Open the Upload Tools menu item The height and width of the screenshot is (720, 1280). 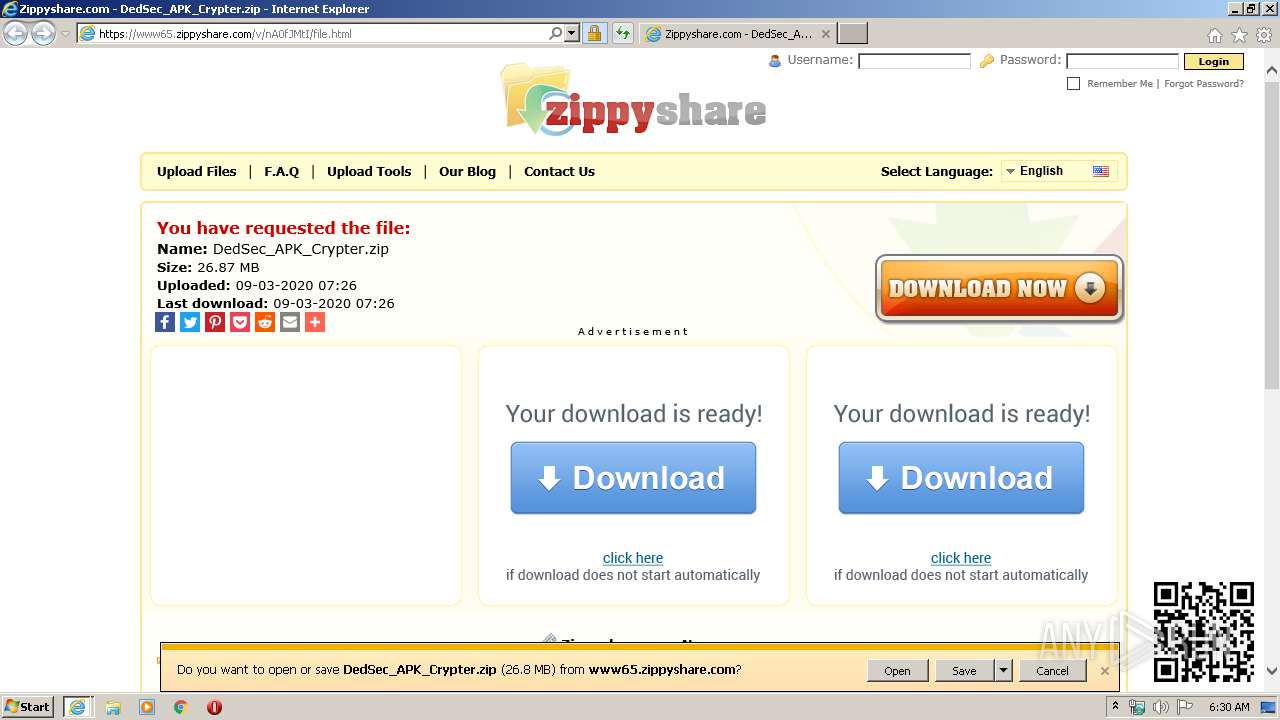click(369, 171)
